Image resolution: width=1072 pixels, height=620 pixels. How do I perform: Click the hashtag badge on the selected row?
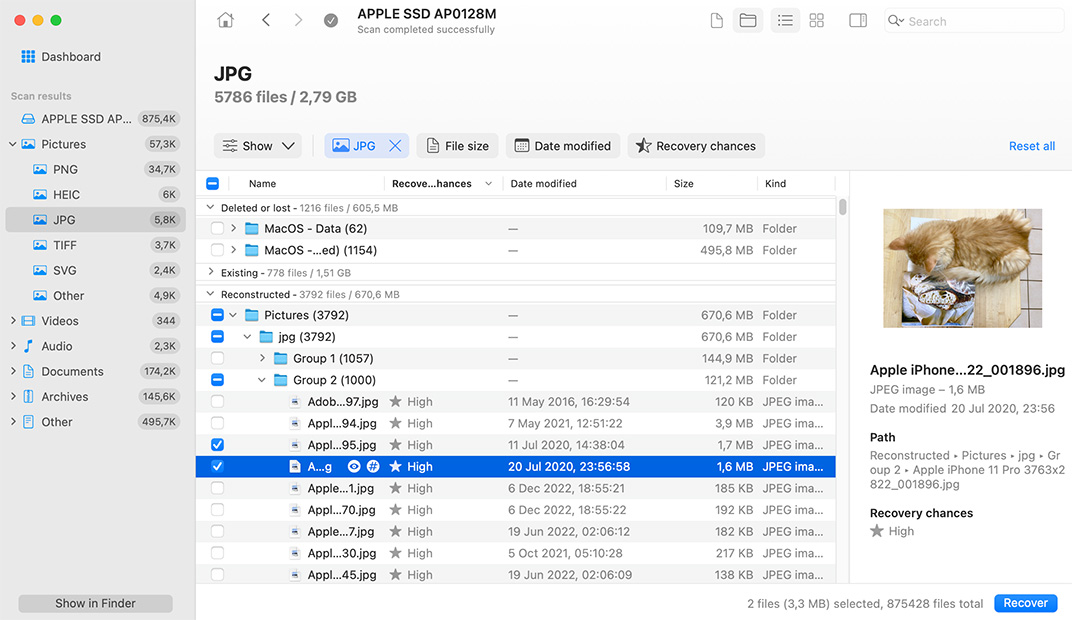374,466
